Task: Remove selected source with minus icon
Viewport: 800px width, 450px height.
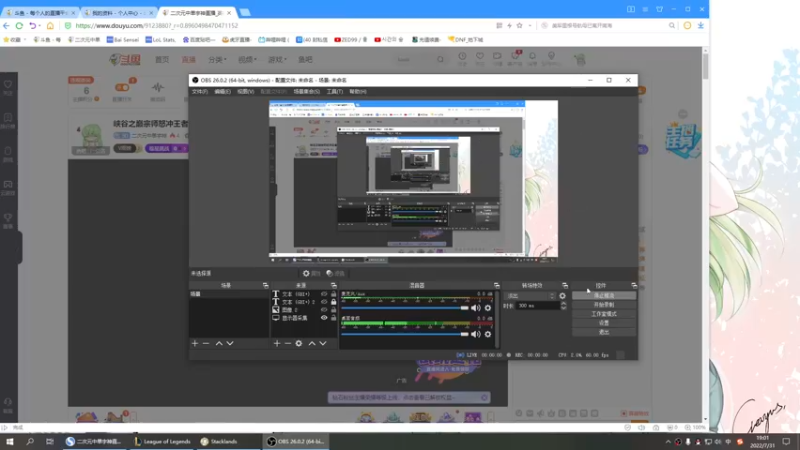Action: tap(288, 343)
